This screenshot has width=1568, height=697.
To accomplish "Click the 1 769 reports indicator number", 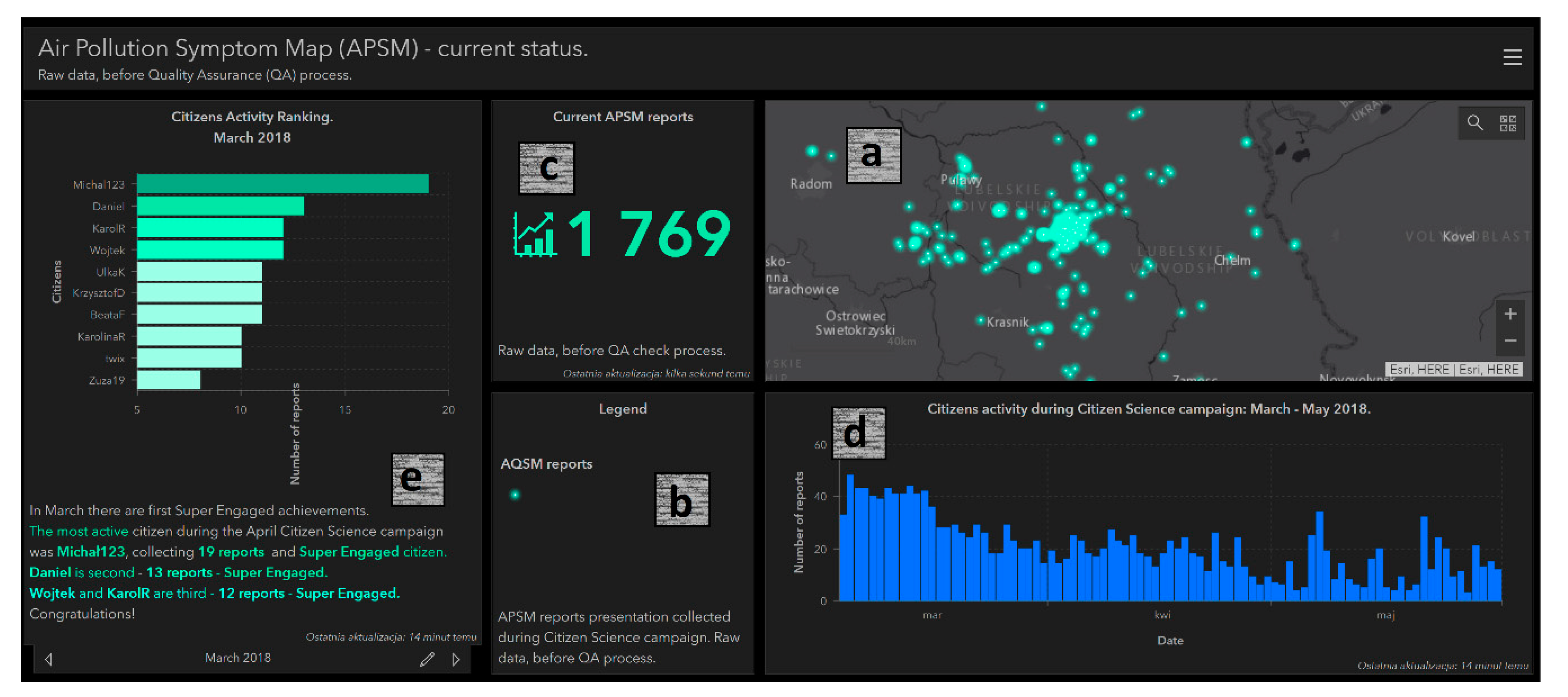I will click(x=648, y=234).
